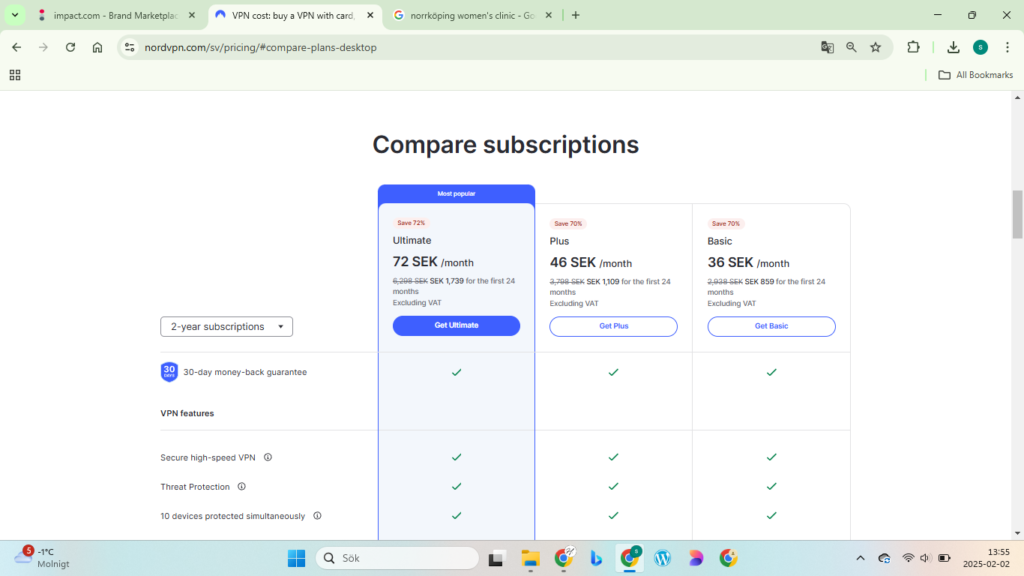This screenshot has width=1024, height=576.
Task: Open Task View on the taskbar
Action: point(496,558)
